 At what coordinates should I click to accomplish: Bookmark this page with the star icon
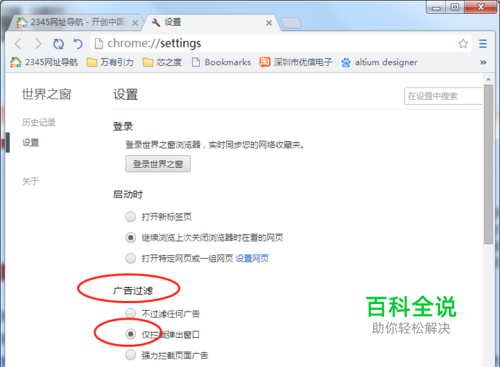[x=463, y=44]
